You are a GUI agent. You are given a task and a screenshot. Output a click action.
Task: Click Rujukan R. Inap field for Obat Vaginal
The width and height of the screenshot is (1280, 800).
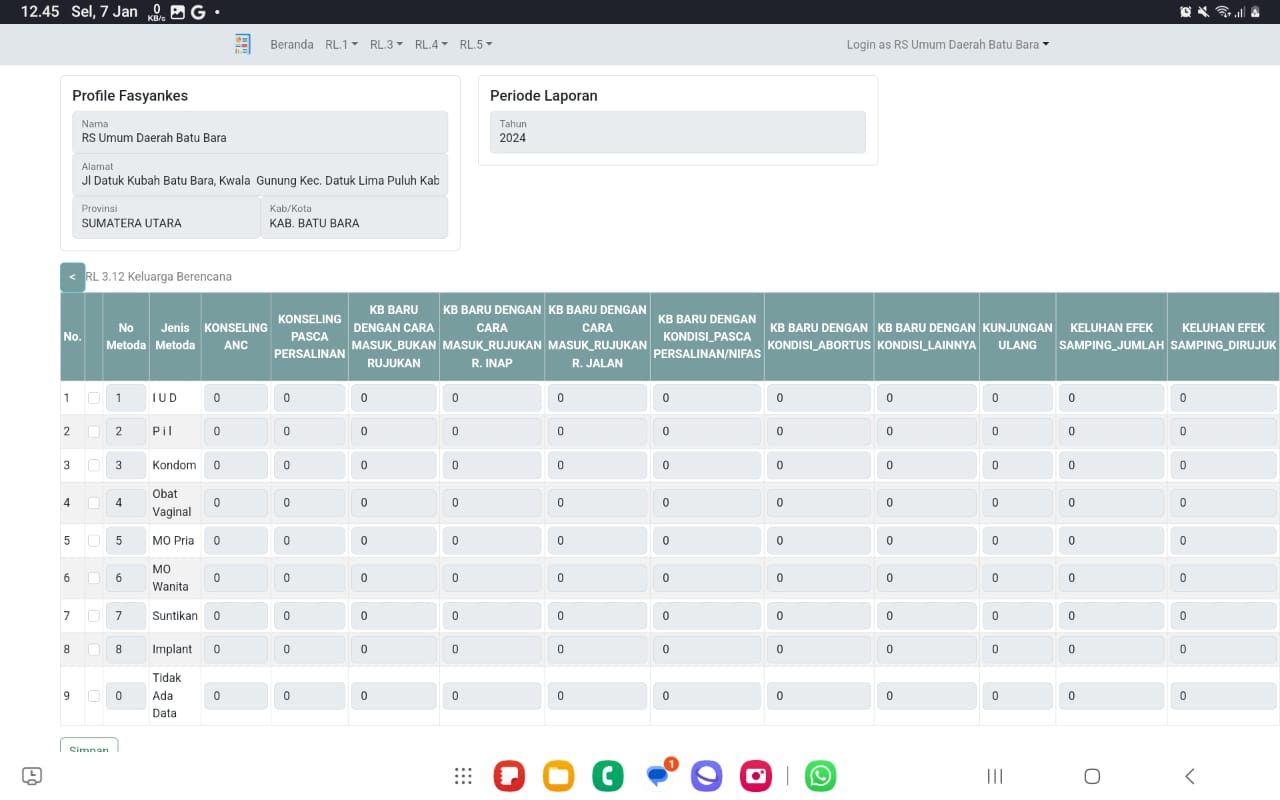(492, 503)
